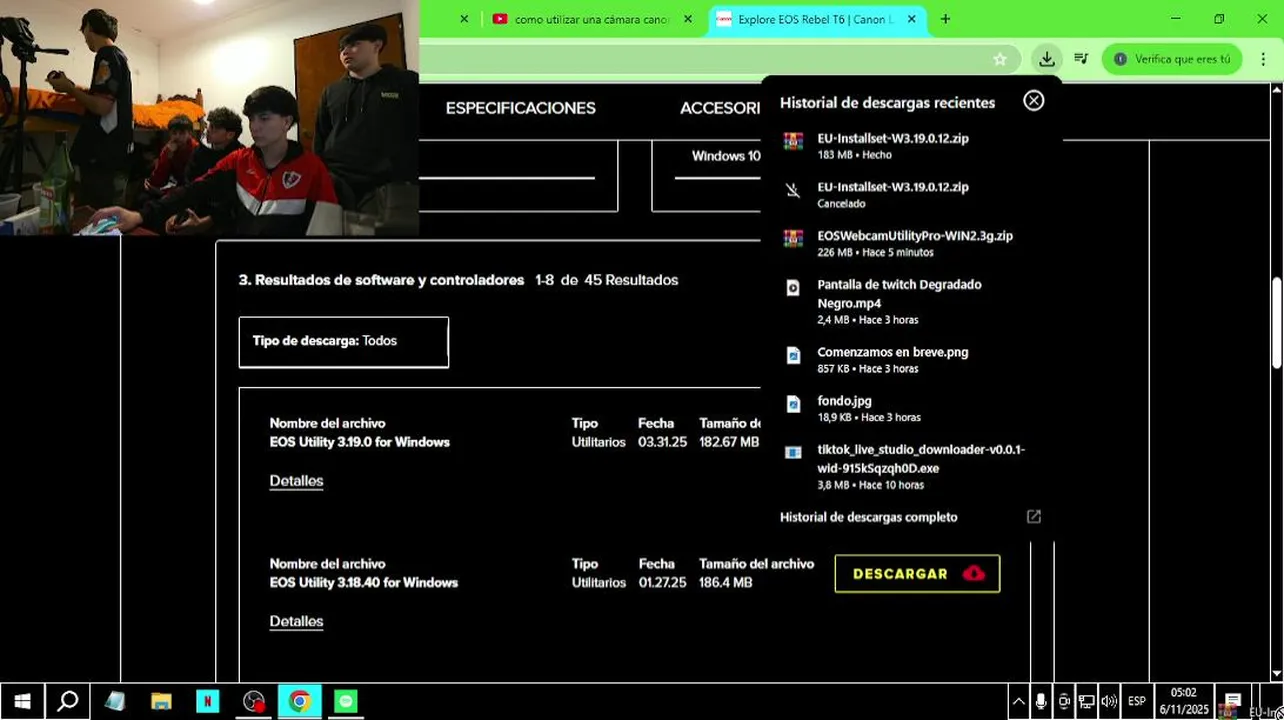Click EOS Utility 3.18.40 for Windows file name
This screenshot has width=1284, height=720.
(364, 583)
